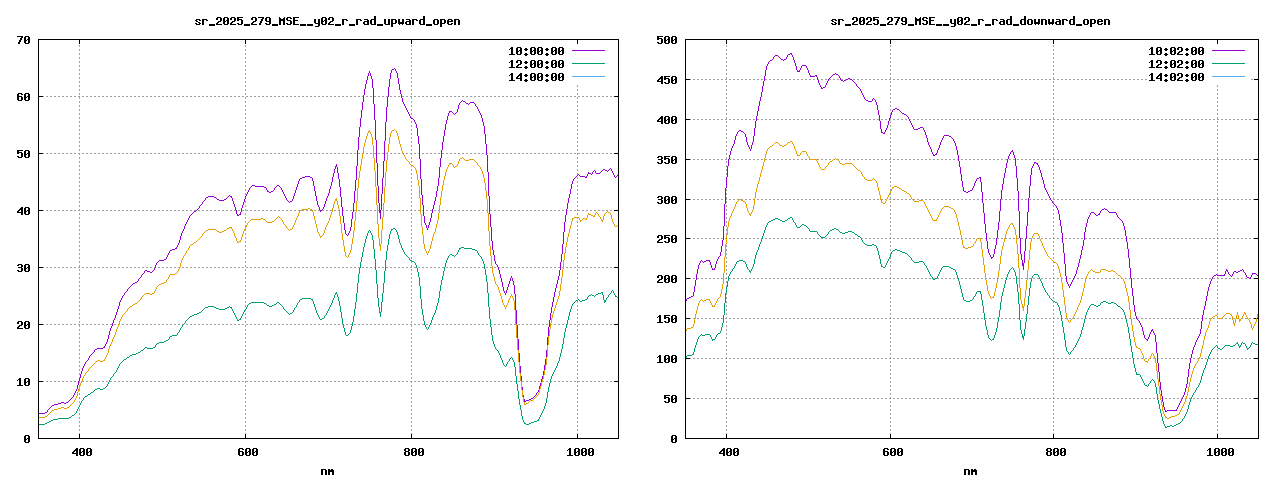Click the nm axis label under left chart

(x=327, y=470)
